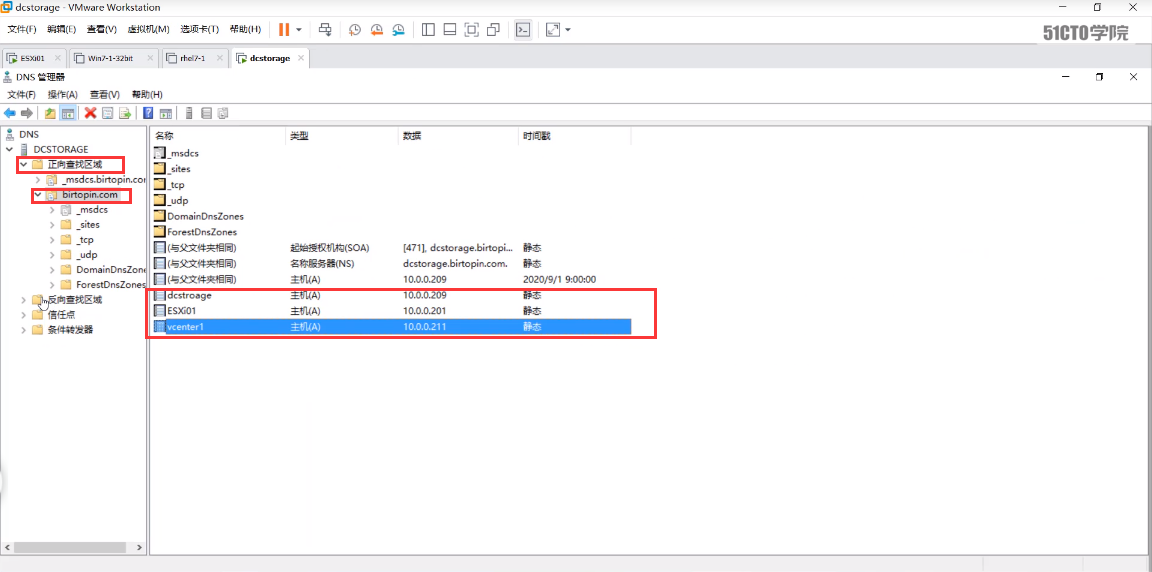1152x572 pixels.
Task: Click the Unity mode icon
Action: pyautogui.click(x=494, y=29)
